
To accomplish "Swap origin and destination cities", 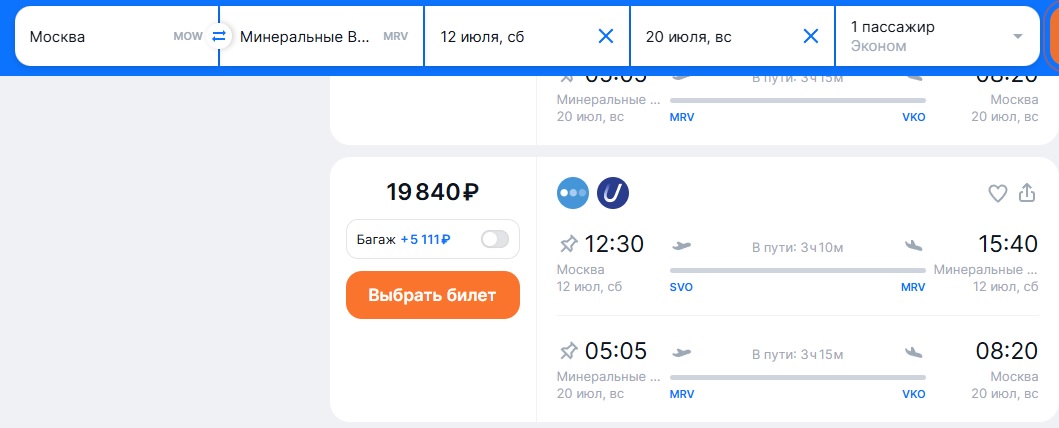I will (219, 37).
